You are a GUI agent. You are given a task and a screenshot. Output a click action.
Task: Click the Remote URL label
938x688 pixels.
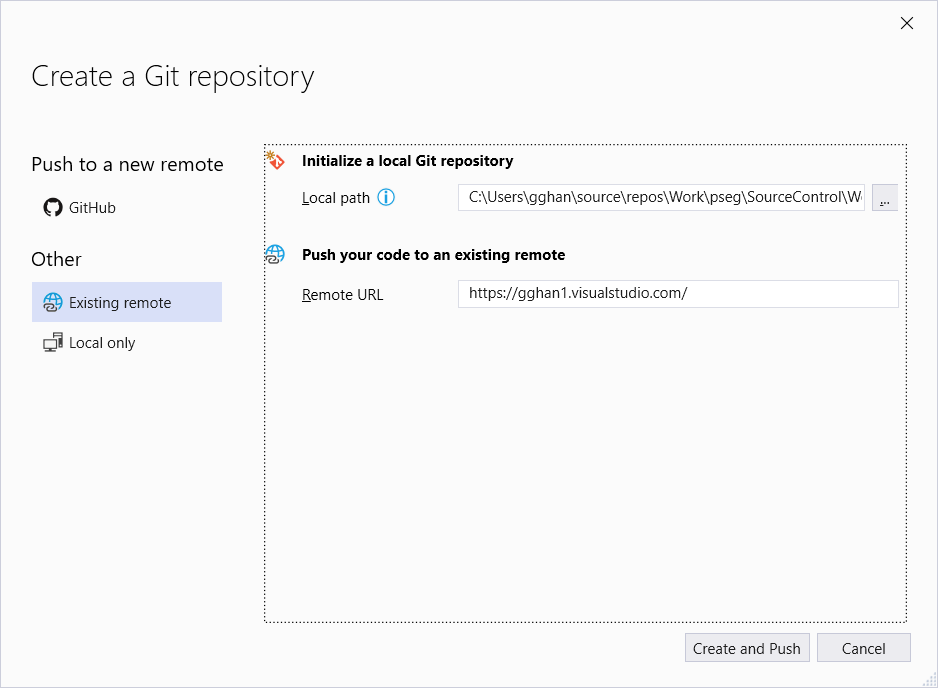point(342,295)
